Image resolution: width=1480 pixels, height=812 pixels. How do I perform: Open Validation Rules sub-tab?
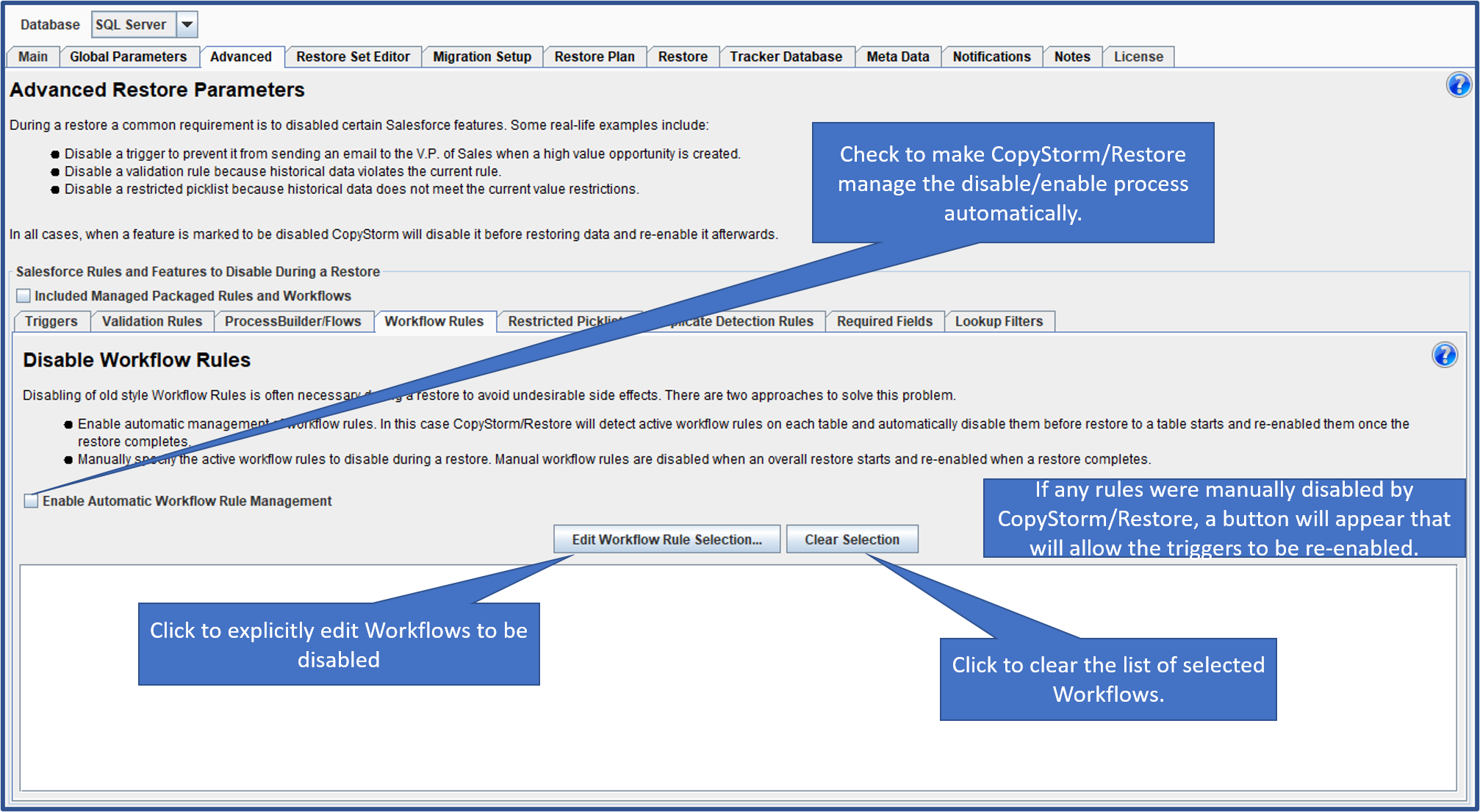pos(152,321)
